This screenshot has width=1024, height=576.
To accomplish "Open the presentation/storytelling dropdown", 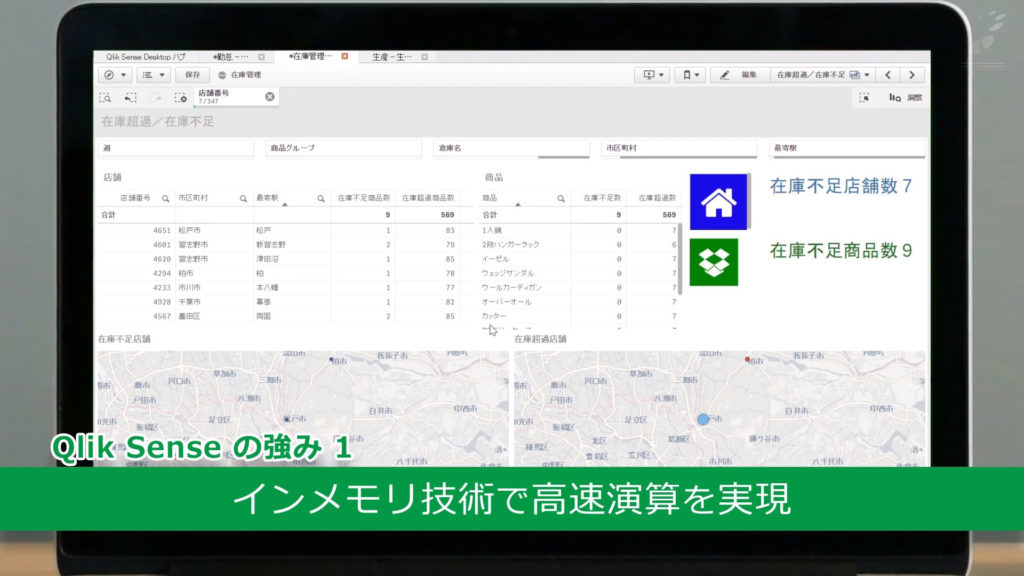I will tap(652, 75).
